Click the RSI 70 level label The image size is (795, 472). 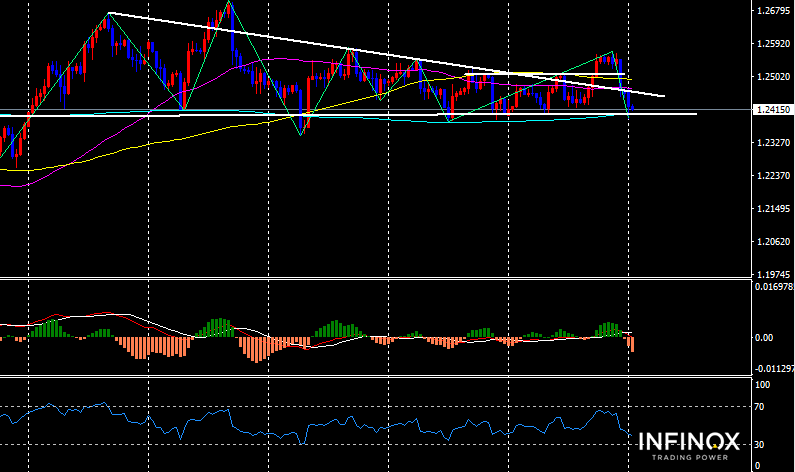coord(760,407)
